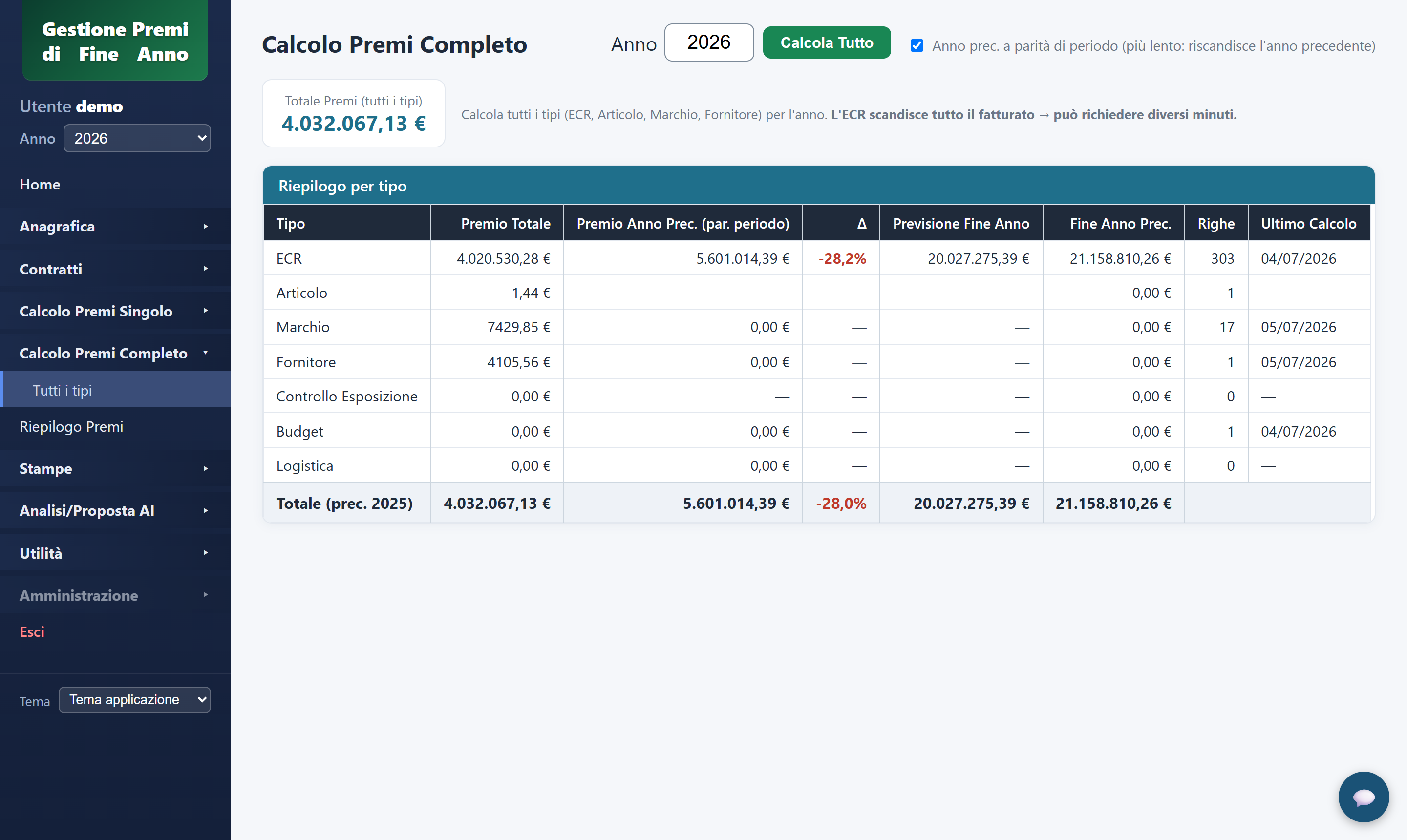Viewport: 1407px width, 840px height.
Task: Click the Articolo row label
Action: pos(302,293)
